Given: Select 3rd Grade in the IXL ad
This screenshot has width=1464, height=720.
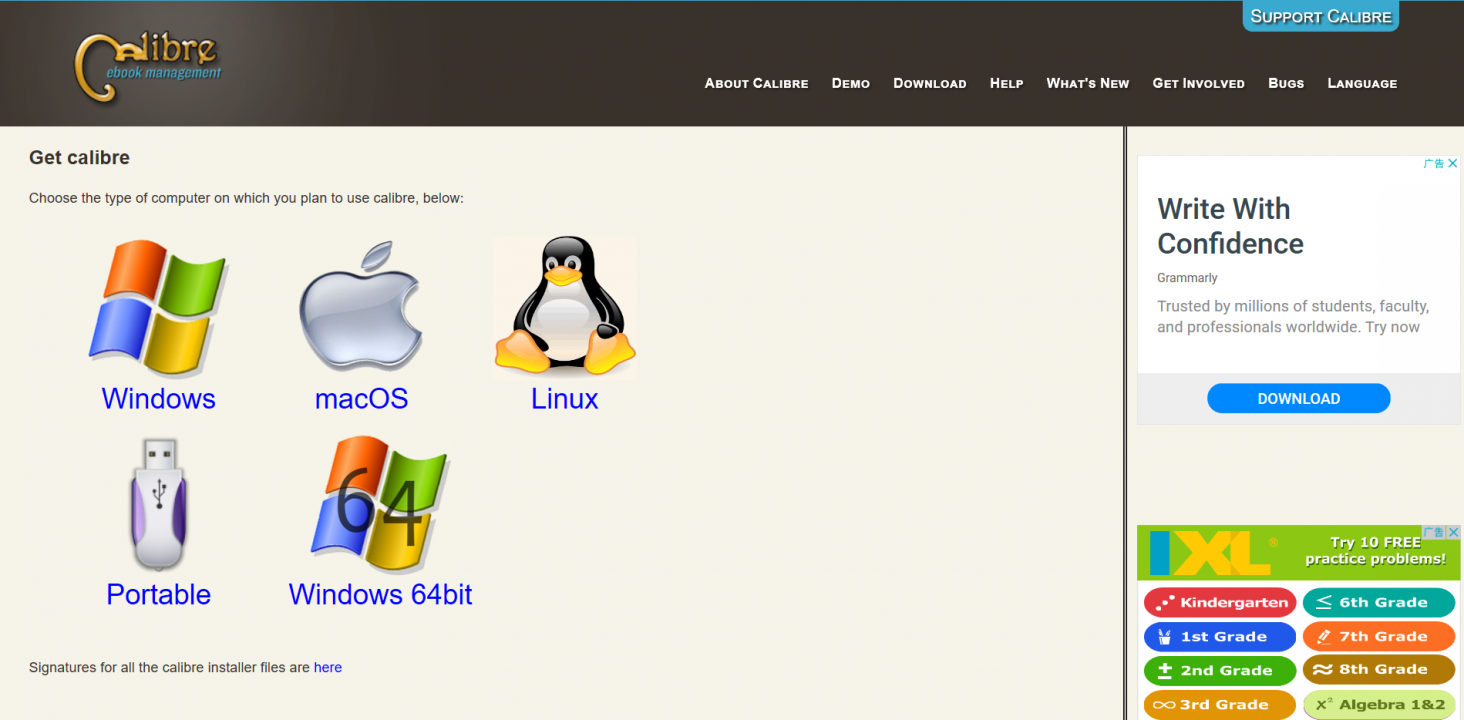Looking at the screenshot, I should pyautogui.click(x=1220, y=705).
